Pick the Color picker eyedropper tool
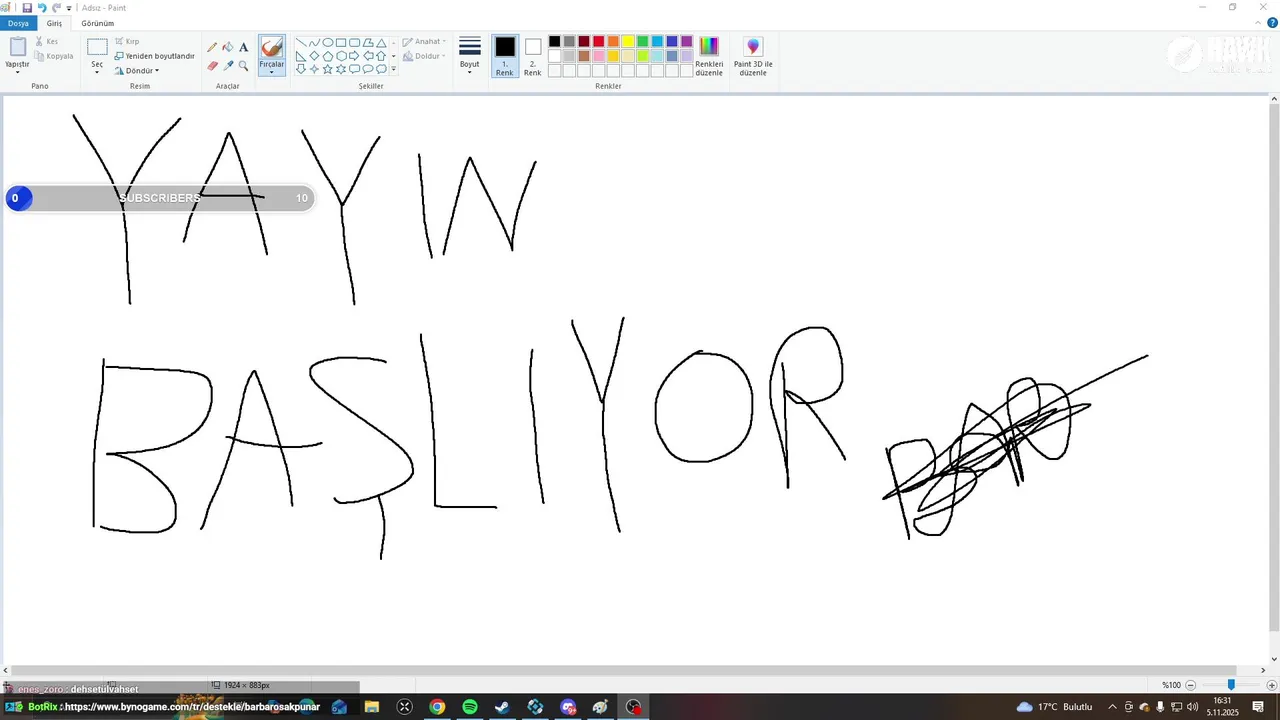 [228, 66]
